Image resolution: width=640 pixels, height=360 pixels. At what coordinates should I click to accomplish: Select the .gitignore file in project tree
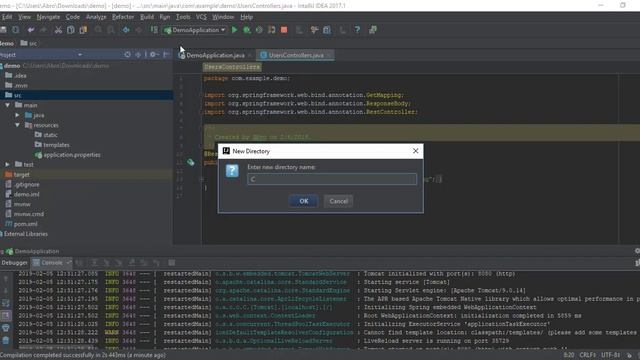(x=27, y=184)
